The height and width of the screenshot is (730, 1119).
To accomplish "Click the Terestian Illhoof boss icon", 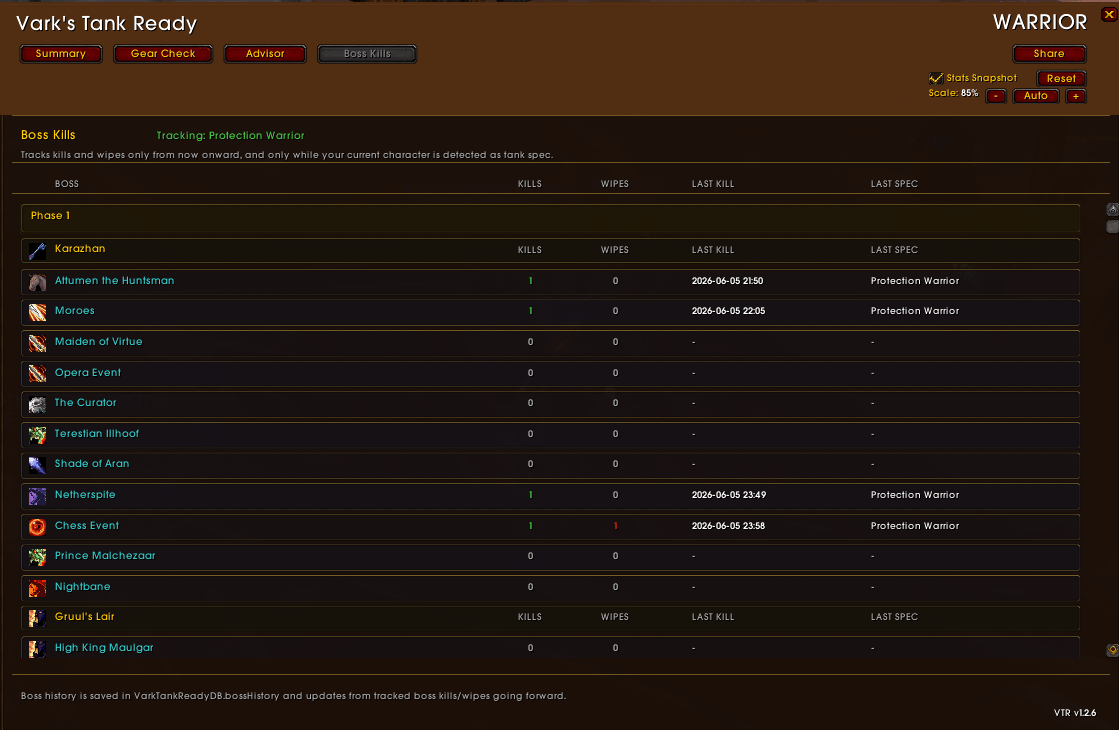I will pyautogui.click(x=37, y=435).
